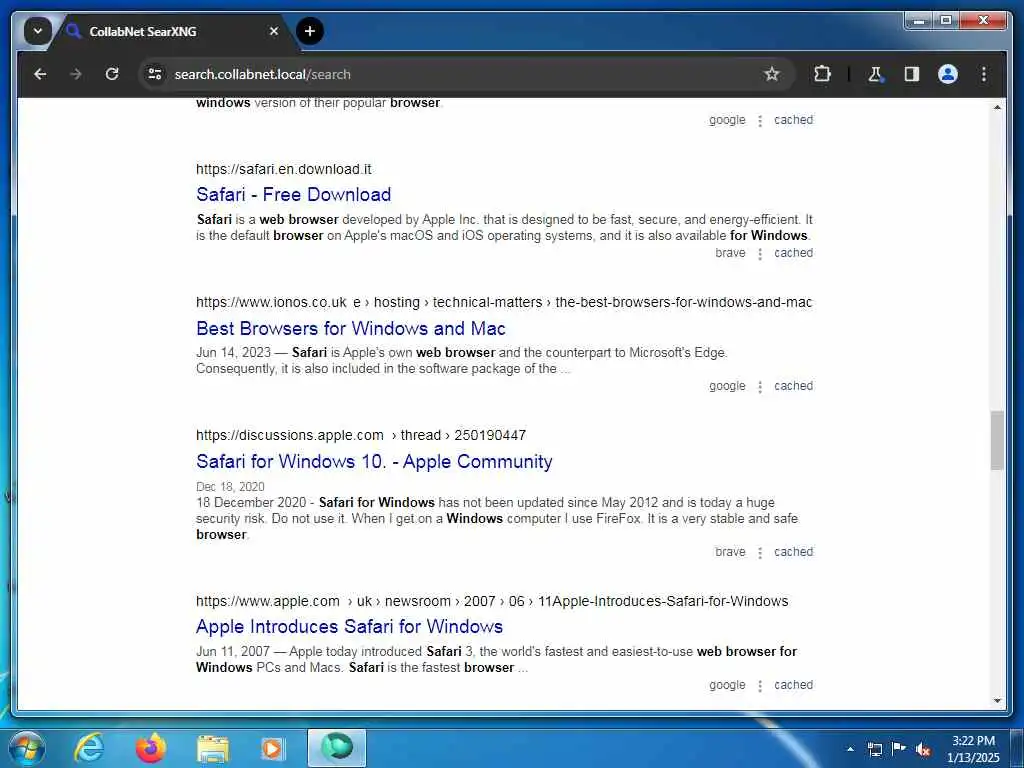The height and width of the screenshot is (768, 1024).
Task: Click the safari.en.download.it URL text
Action: tap(283, 169)
